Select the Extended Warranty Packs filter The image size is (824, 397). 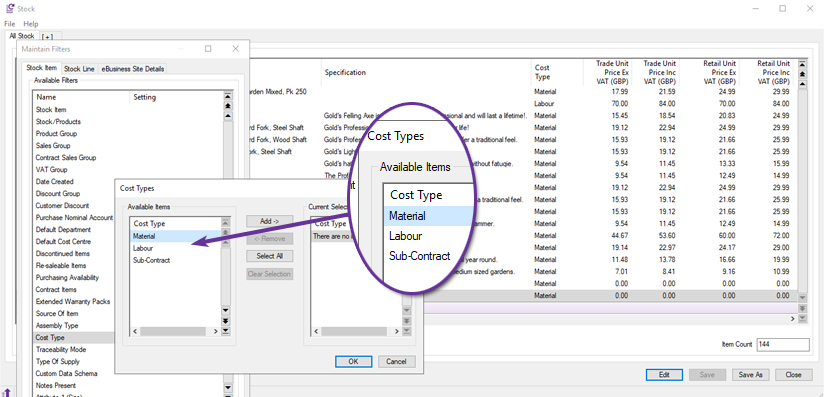[x=74, y=302]
